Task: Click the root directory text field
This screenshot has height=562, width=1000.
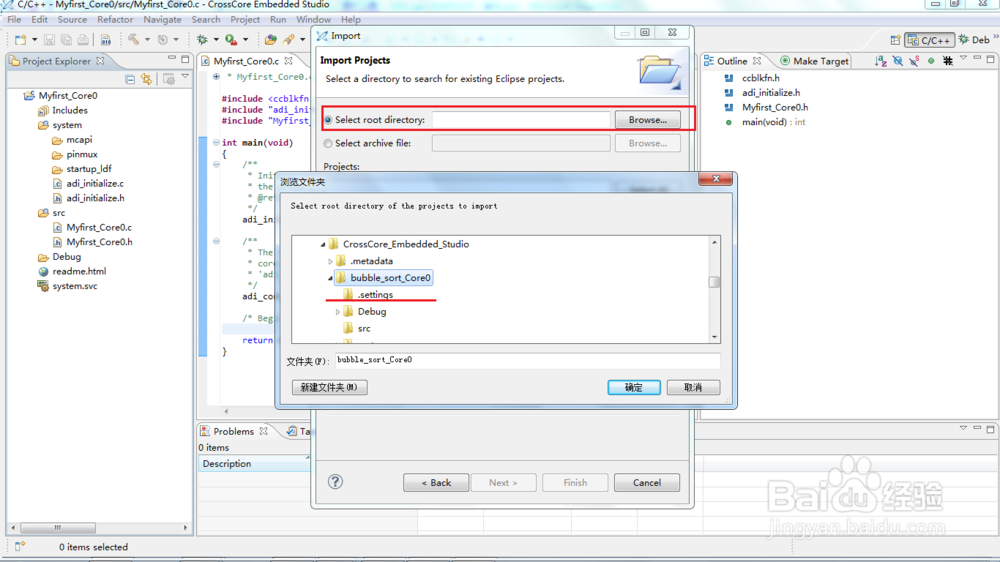Action: (x=521, y=120)
